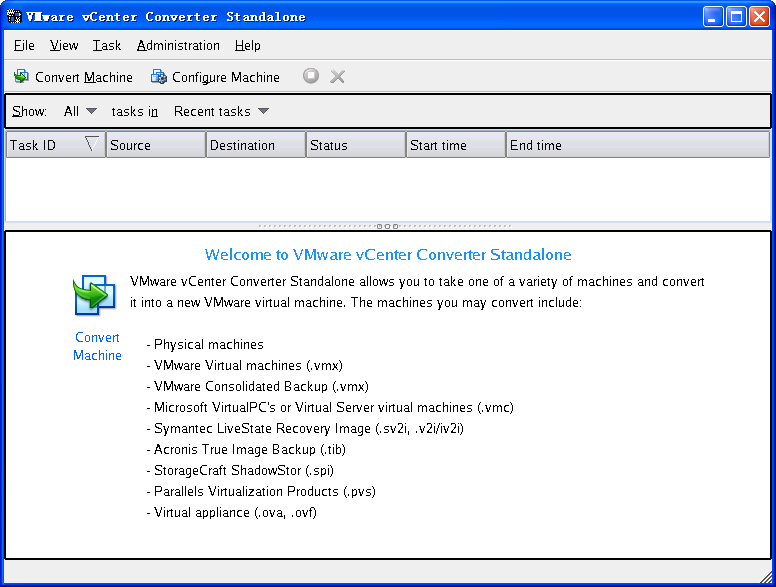Click the Convert Machine link under the icon
This screenshot has width=776, height=587.
pyautogui.click(x=97, y=346)
